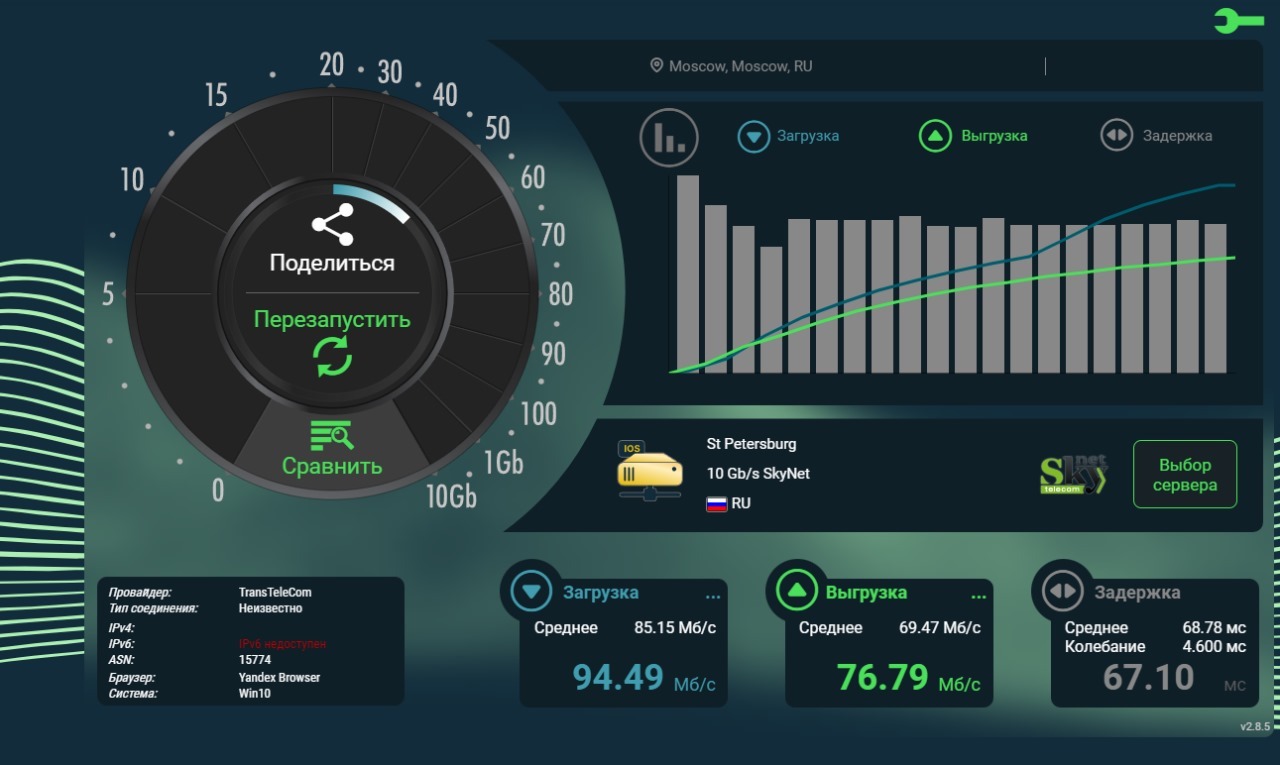
Task: Click the Перезапустить restart label
Action: 332,320
